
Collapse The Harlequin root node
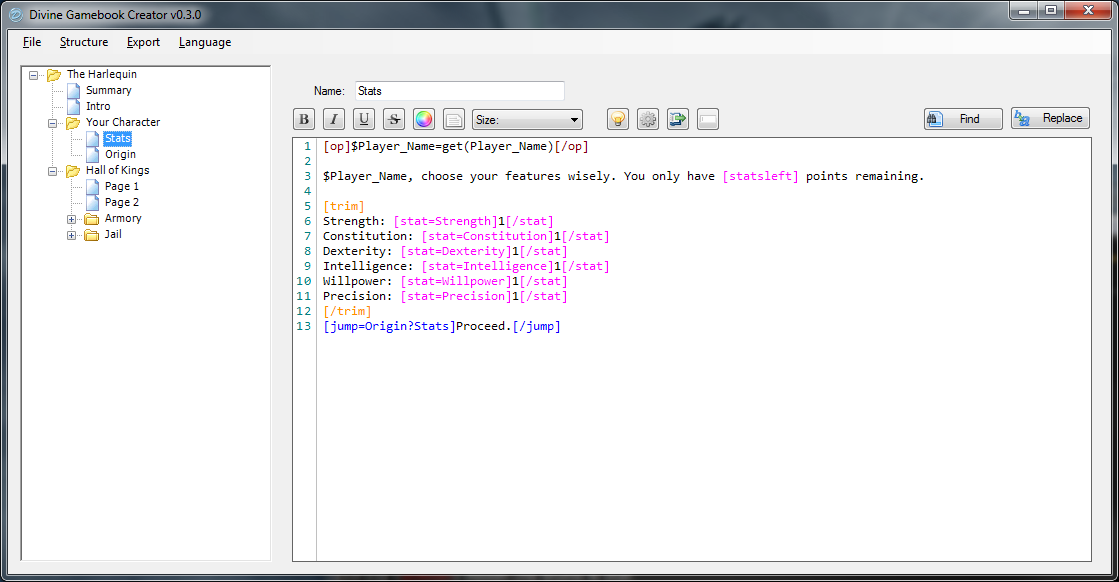pyautogui.click(x=34, y=75)
